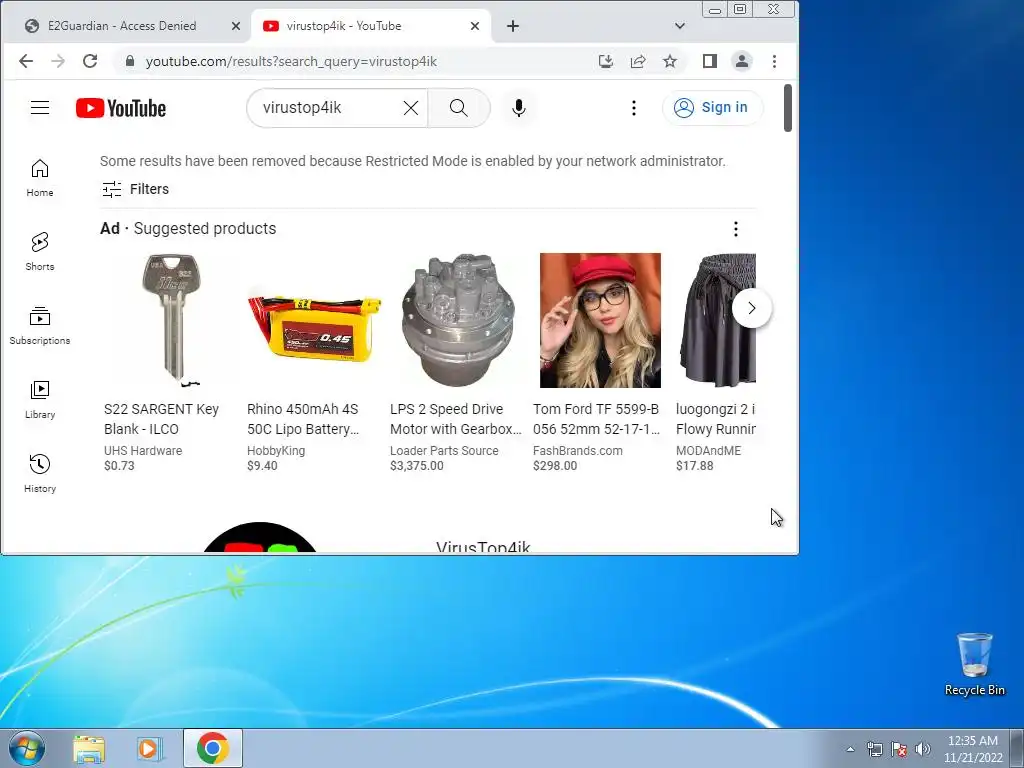The image size is (1024, 768).
Task: View site info via the lock icon
Action: pos(129,61)
